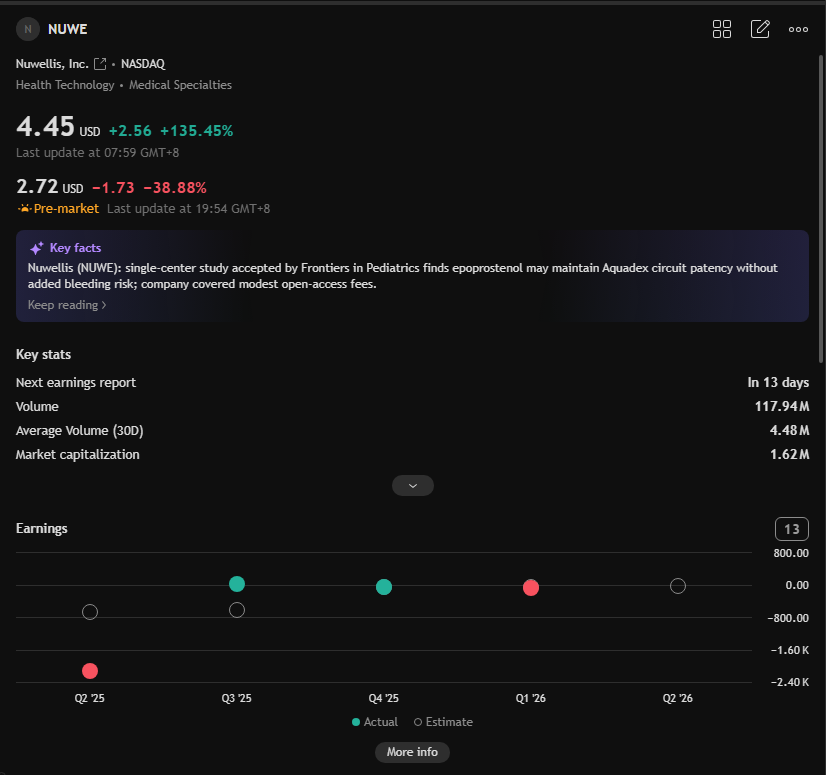Click the panel vertical scrollbar

tap(821, 209)
